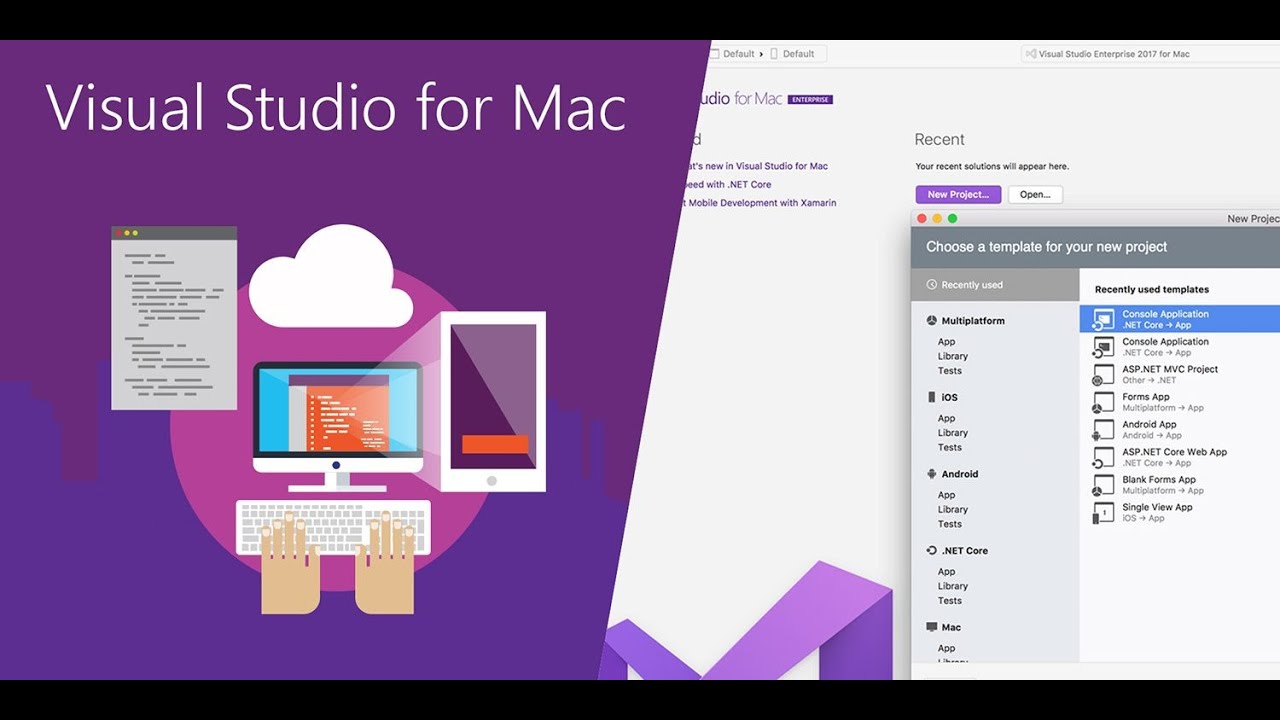Click the clock icon beside Recently used
Viewport: 1280px width, 720px height.
(x=932, y=285)
